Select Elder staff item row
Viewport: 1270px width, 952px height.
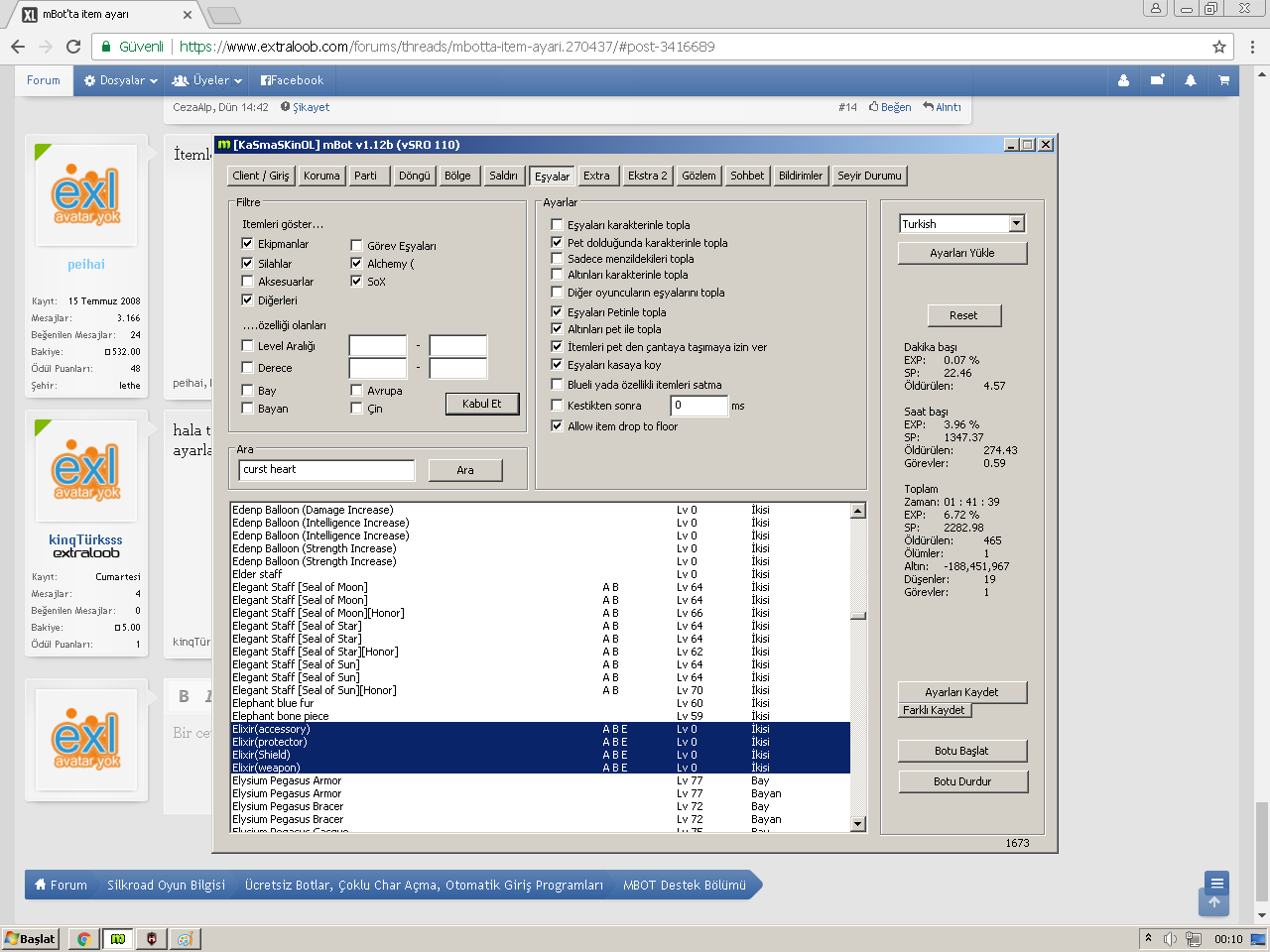click(x=540, y=574)
